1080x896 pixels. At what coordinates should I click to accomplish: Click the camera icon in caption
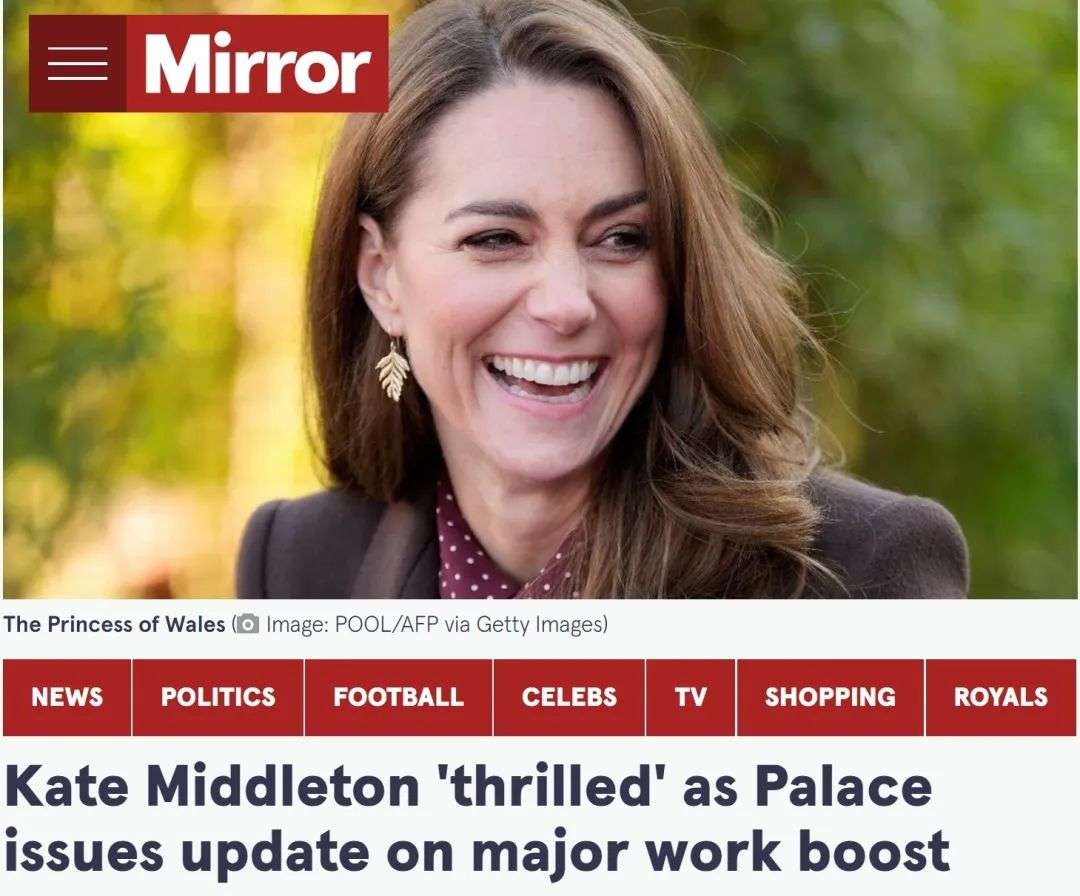click(248, 625)
